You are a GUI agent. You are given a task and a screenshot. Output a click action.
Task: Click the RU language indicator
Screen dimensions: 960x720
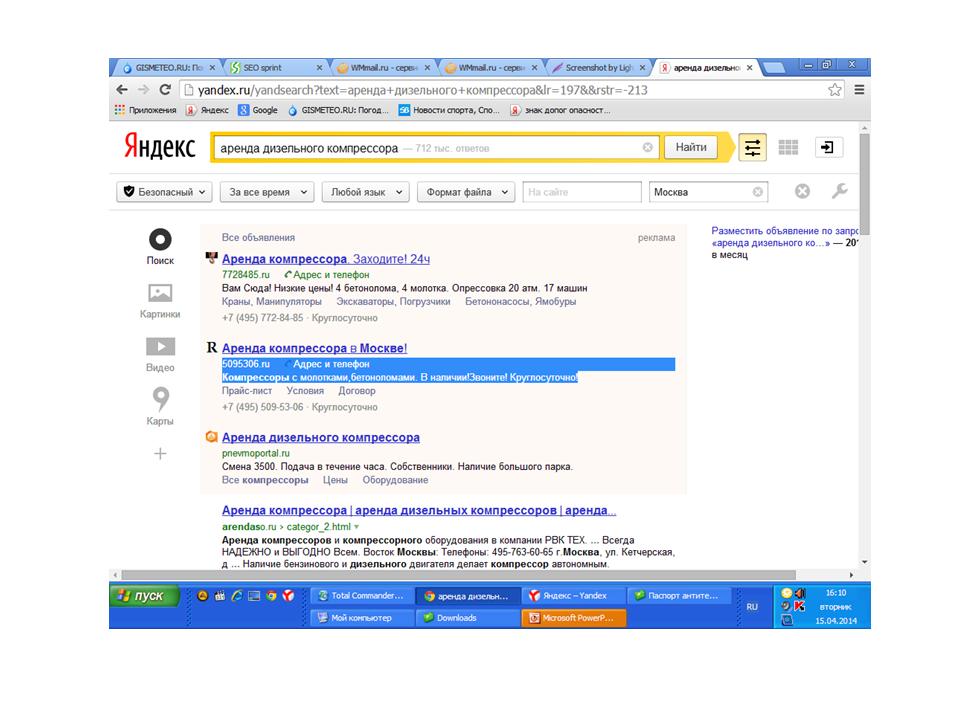click(752, 607)
